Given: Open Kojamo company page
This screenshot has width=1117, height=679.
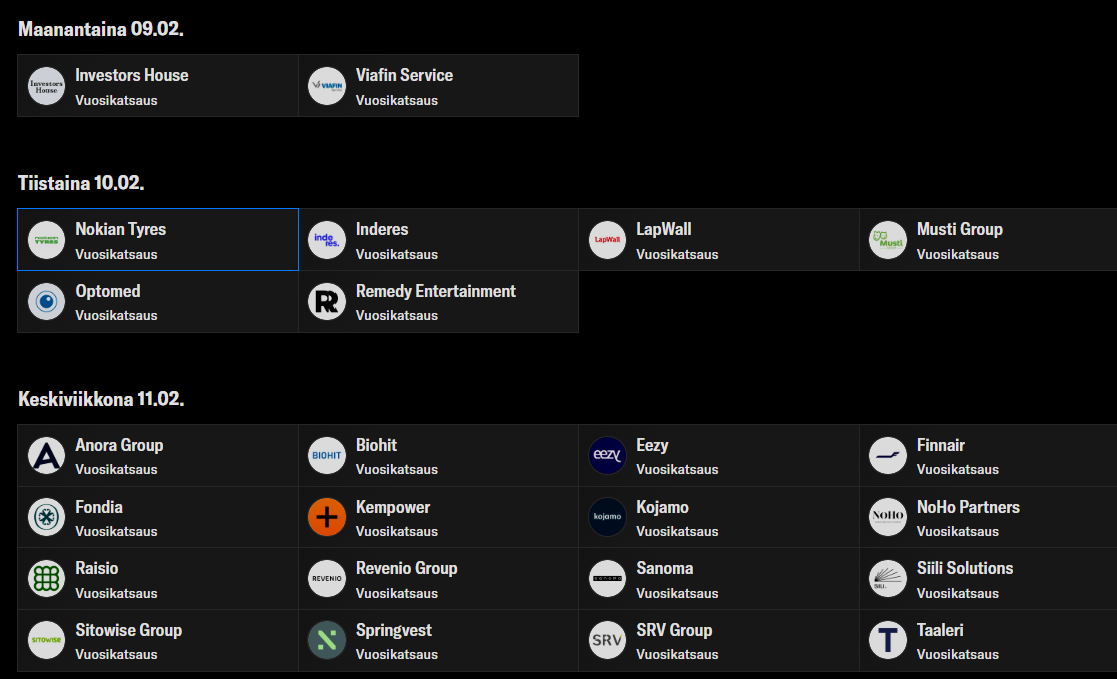Looking at the screenshot, I should [x=662, y=507].
